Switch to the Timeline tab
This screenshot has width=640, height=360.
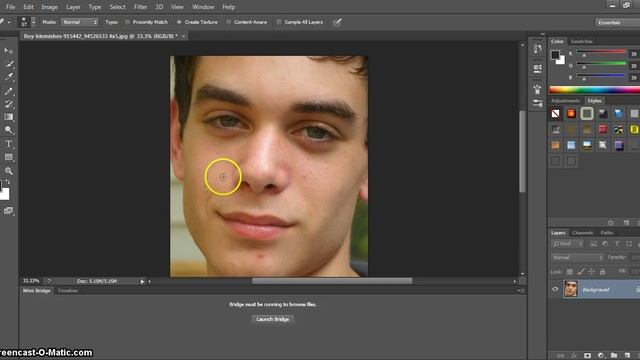(67, 291)
